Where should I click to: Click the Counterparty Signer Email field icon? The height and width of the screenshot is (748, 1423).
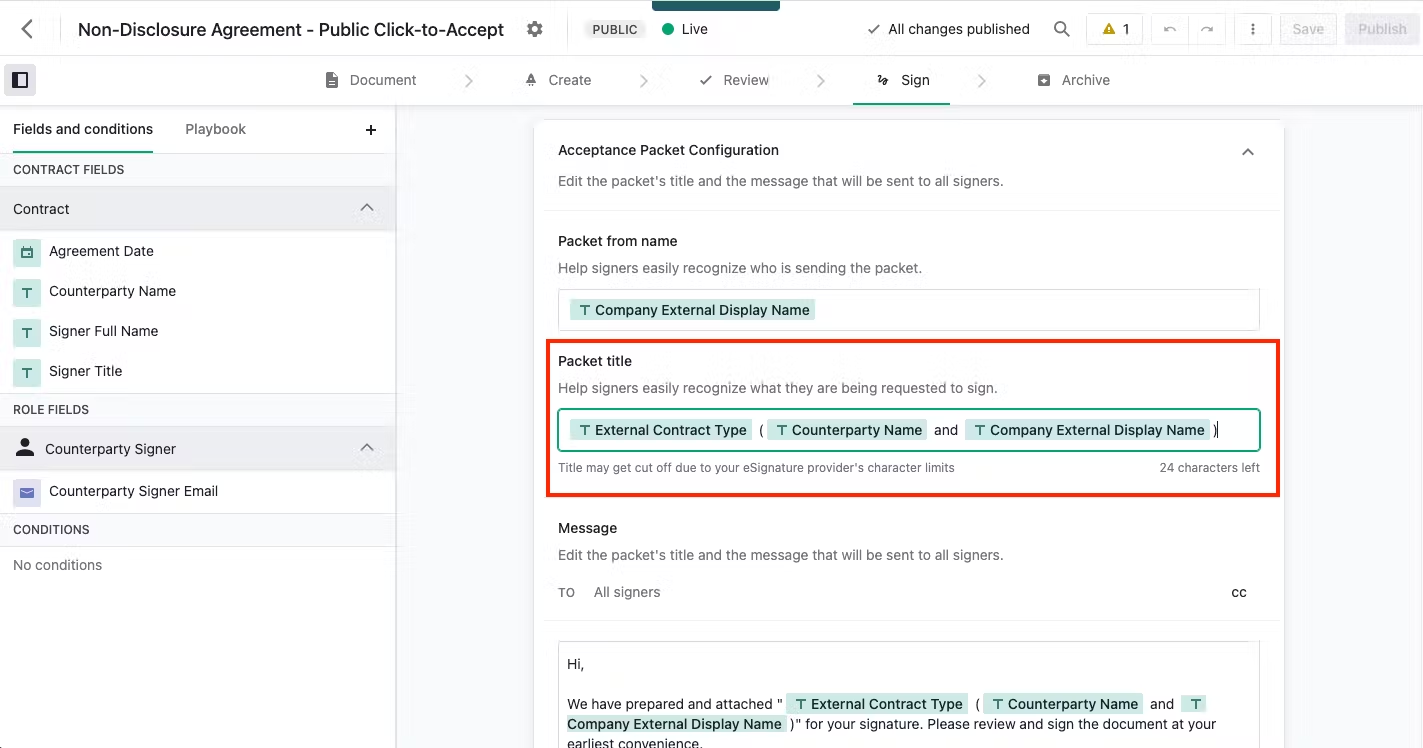point(26,491)
